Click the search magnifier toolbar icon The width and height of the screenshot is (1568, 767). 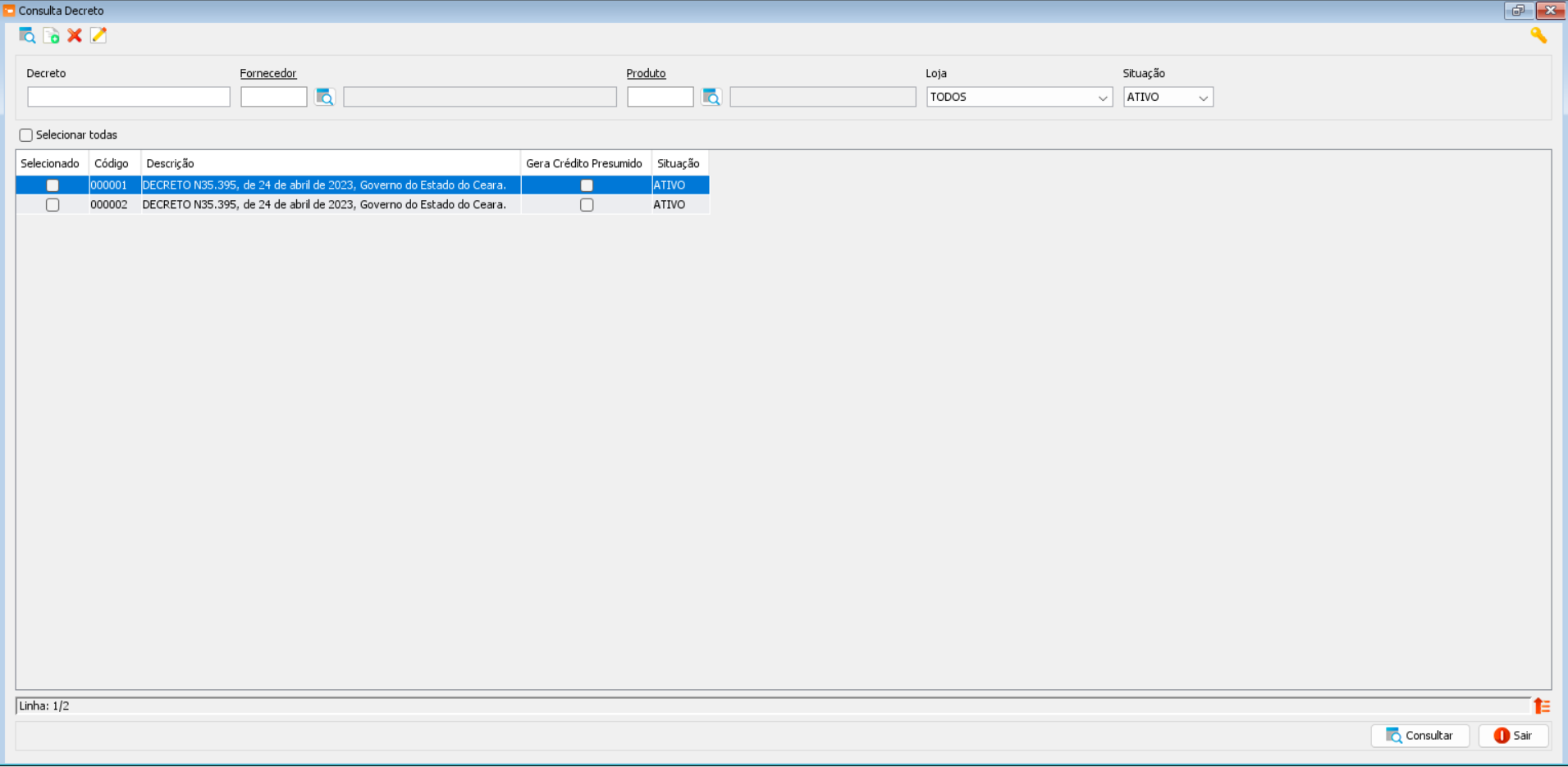pos(27,35)
